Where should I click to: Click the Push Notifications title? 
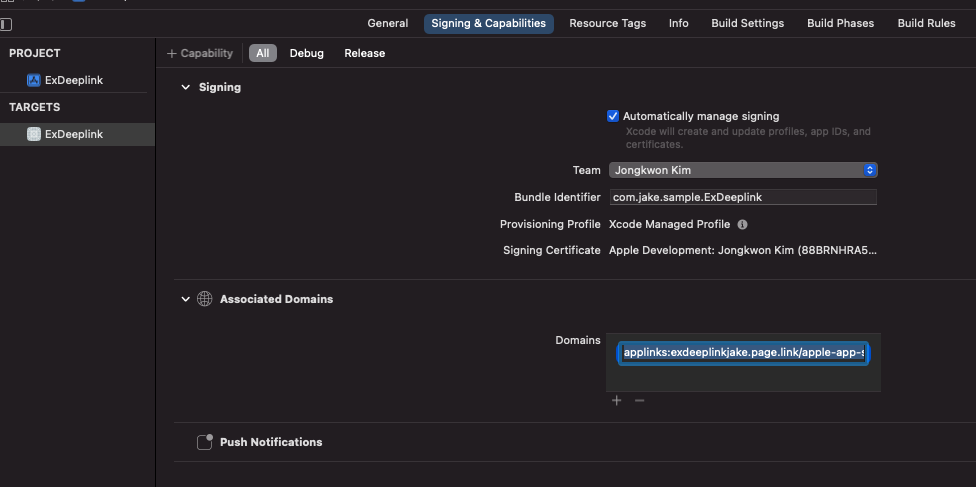point(271,442)
